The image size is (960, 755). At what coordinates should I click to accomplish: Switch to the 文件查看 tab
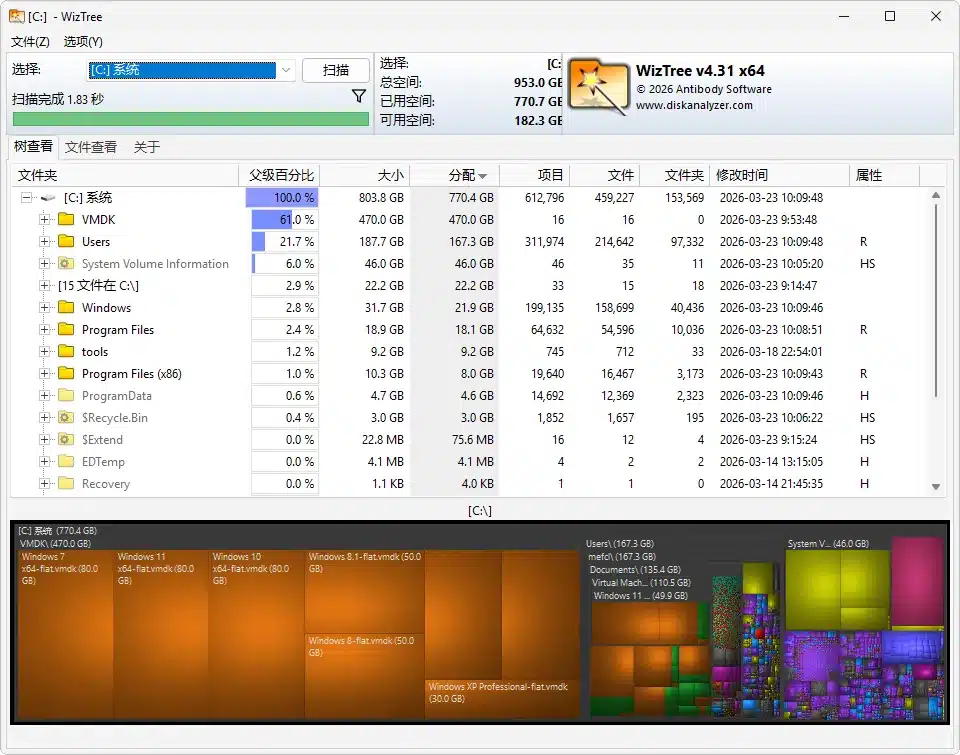pos(91,147)
